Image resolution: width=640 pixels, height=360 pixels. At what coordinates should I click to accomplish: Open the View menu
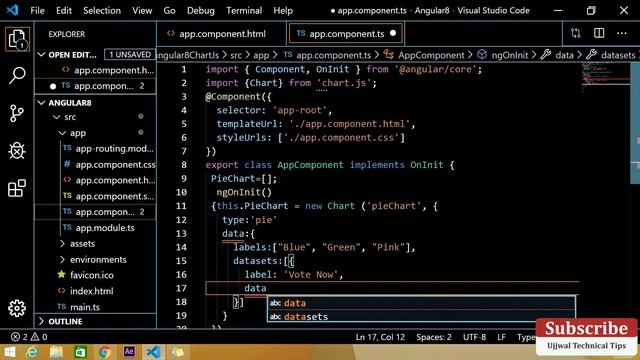(142, 11)
